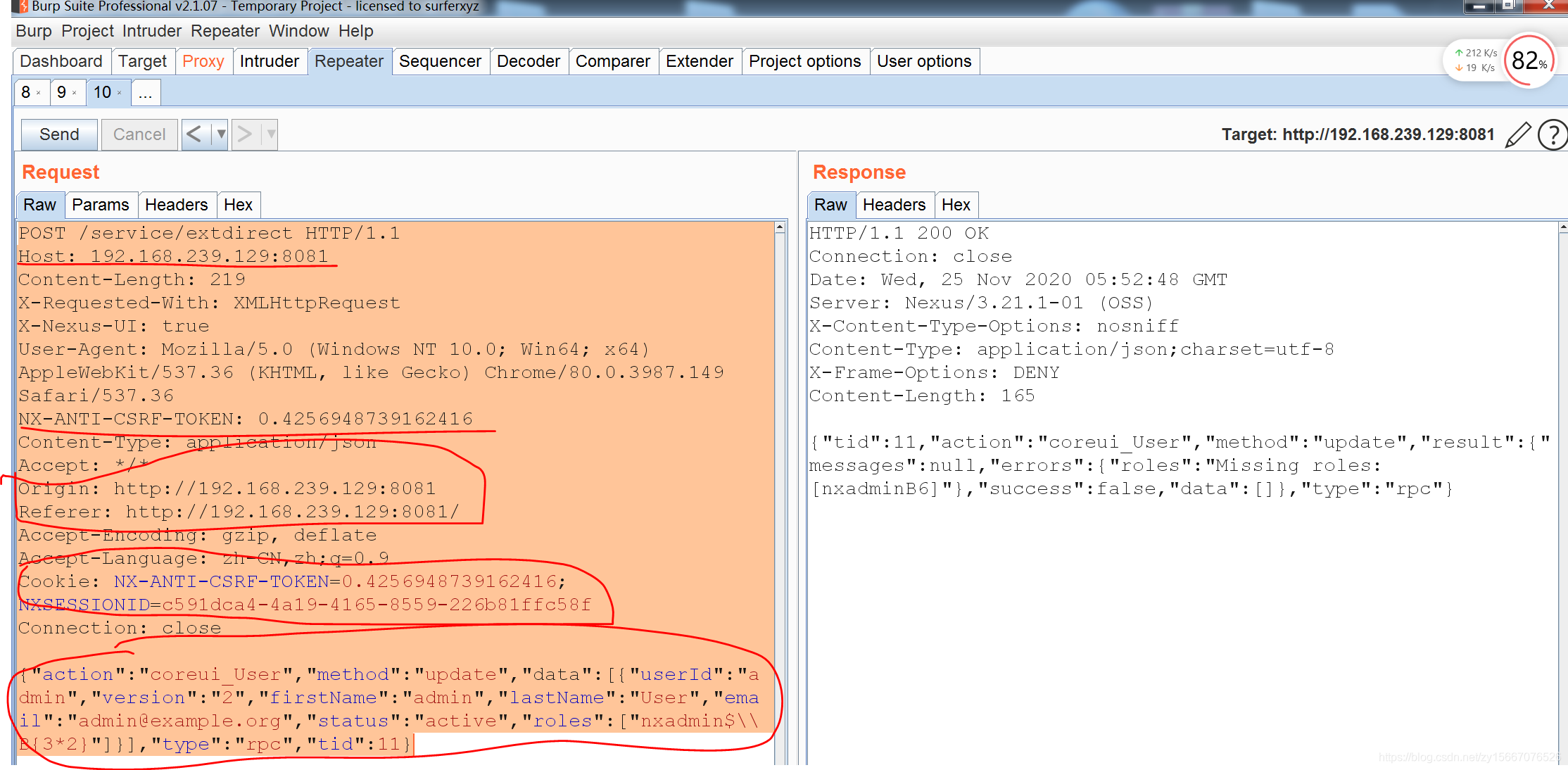Open the Project menu

(87, 31)
